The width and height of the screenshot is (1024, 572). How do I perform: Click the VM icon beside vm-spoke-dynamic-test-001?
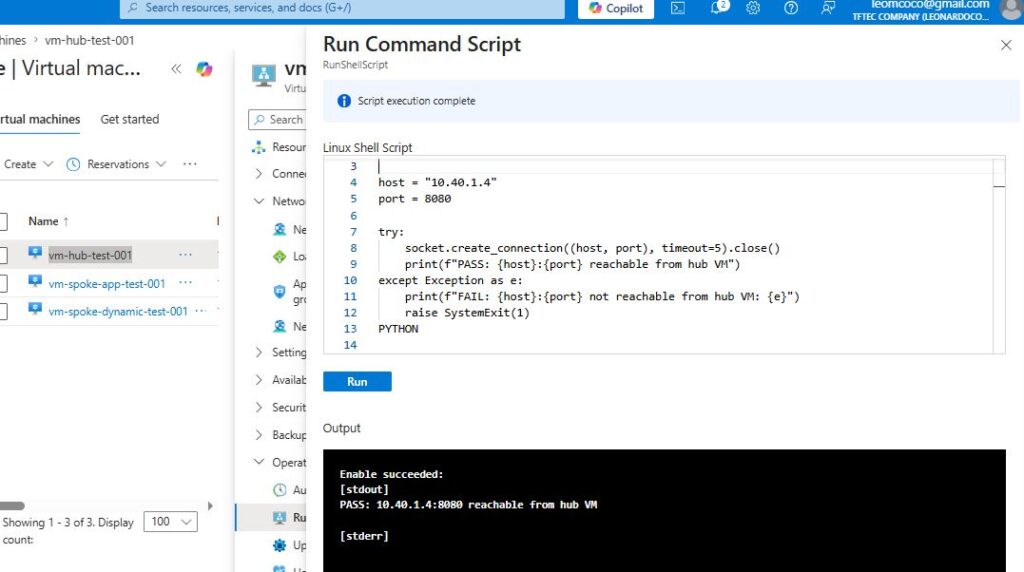point(35,309)
